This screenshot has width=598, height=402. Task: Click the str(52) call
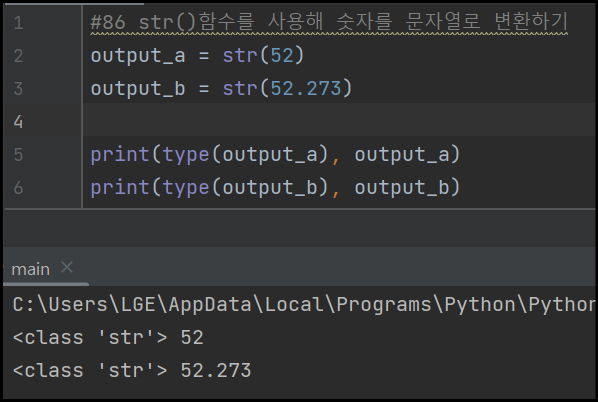[x=263, y=56]
